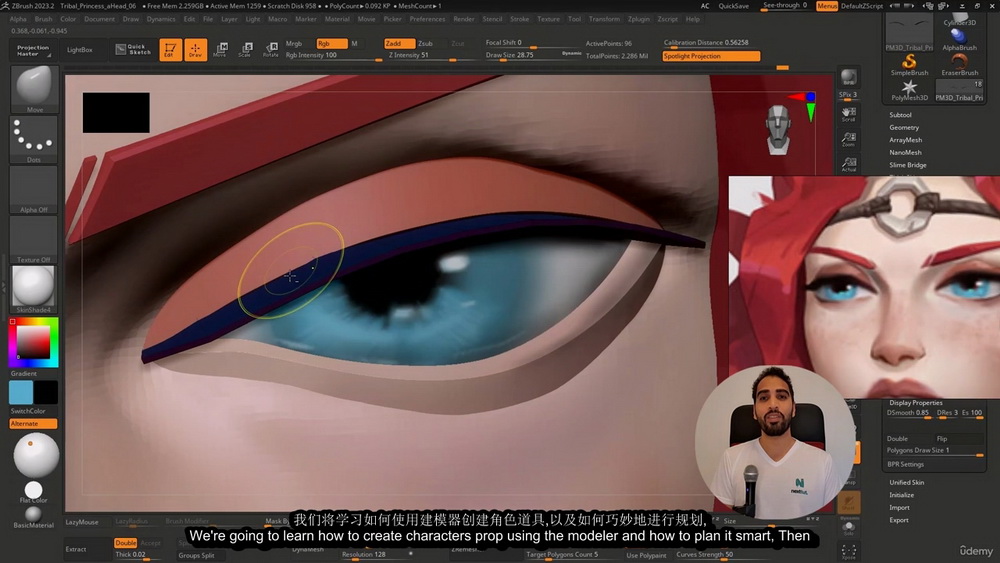Select the Move transform tool

click(220, 49)
